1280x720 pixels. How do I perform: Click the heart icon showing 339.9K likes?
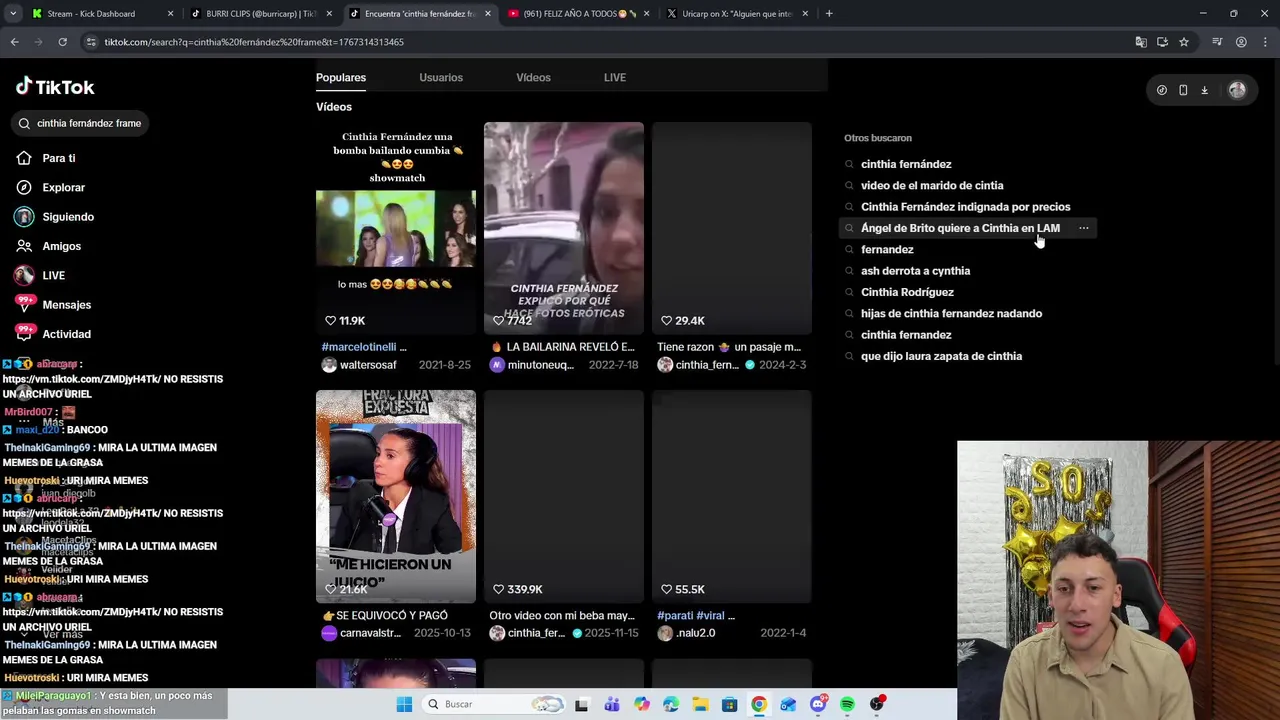tap(498, 590)
